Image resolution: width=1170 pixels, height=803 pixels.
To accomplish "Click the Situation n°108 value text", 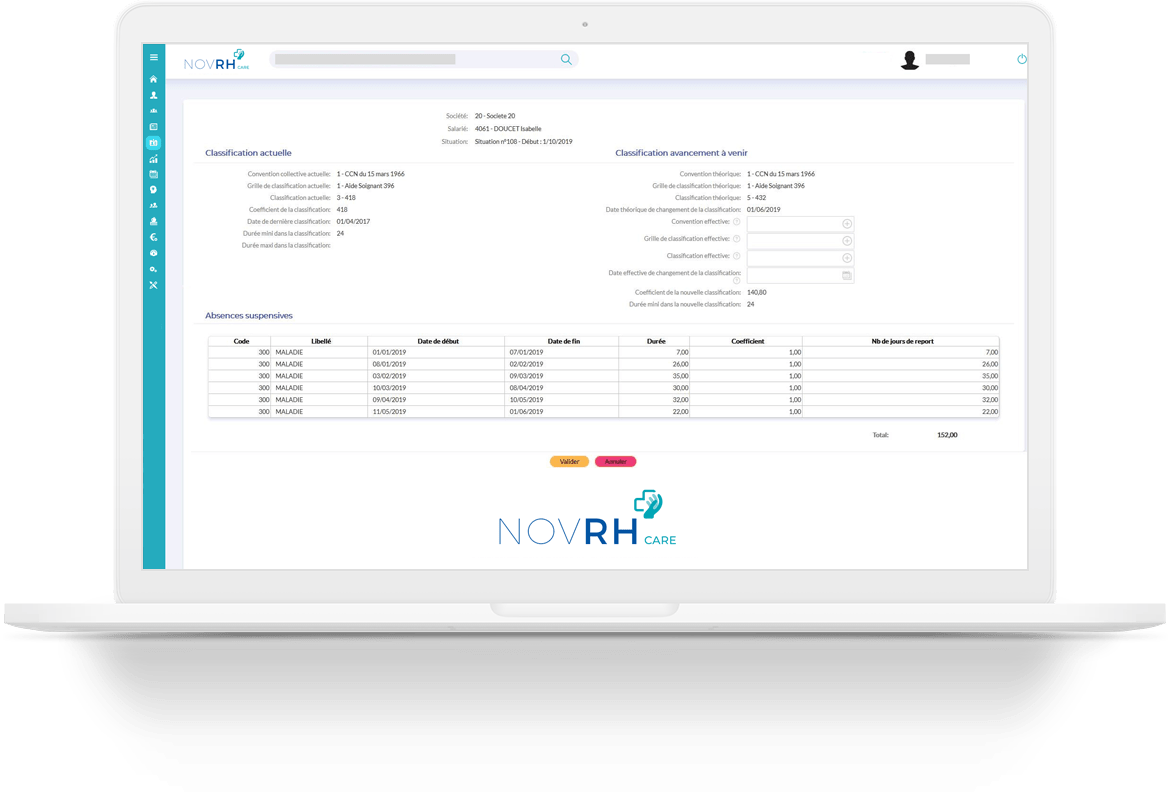I will [523, 142].
